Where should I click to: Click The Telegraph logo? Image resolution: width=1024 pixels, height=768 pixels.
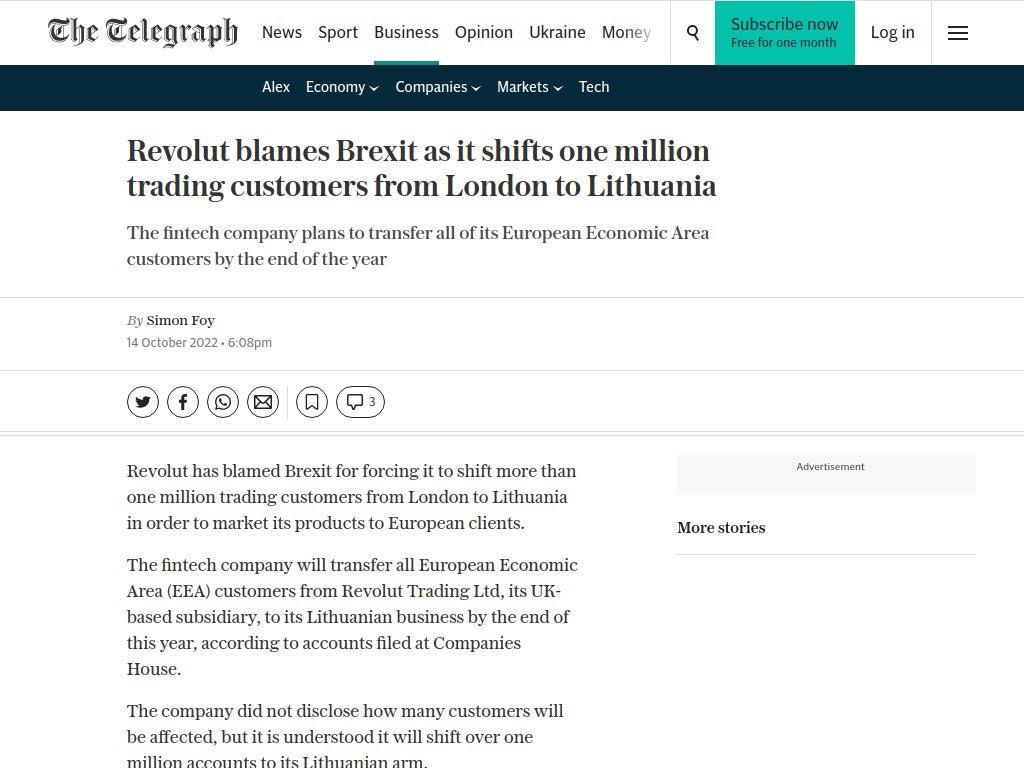142,32
